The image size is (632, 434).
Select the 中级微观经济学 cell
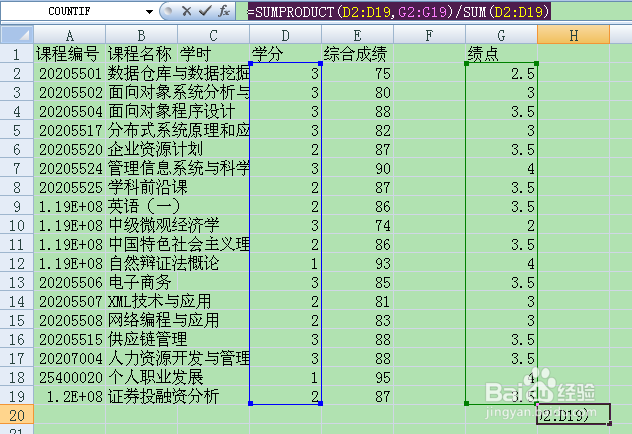tap(141, 225)
